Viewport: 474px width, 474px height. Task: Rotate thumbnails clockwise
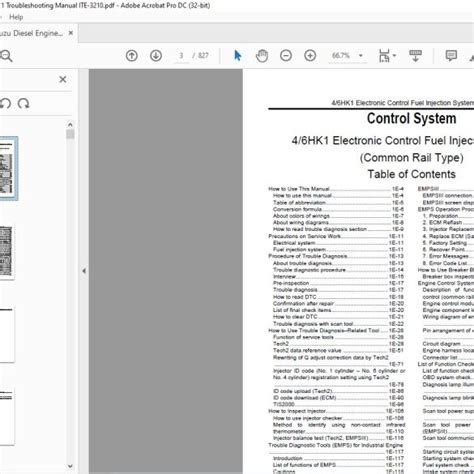coord(24,104)
